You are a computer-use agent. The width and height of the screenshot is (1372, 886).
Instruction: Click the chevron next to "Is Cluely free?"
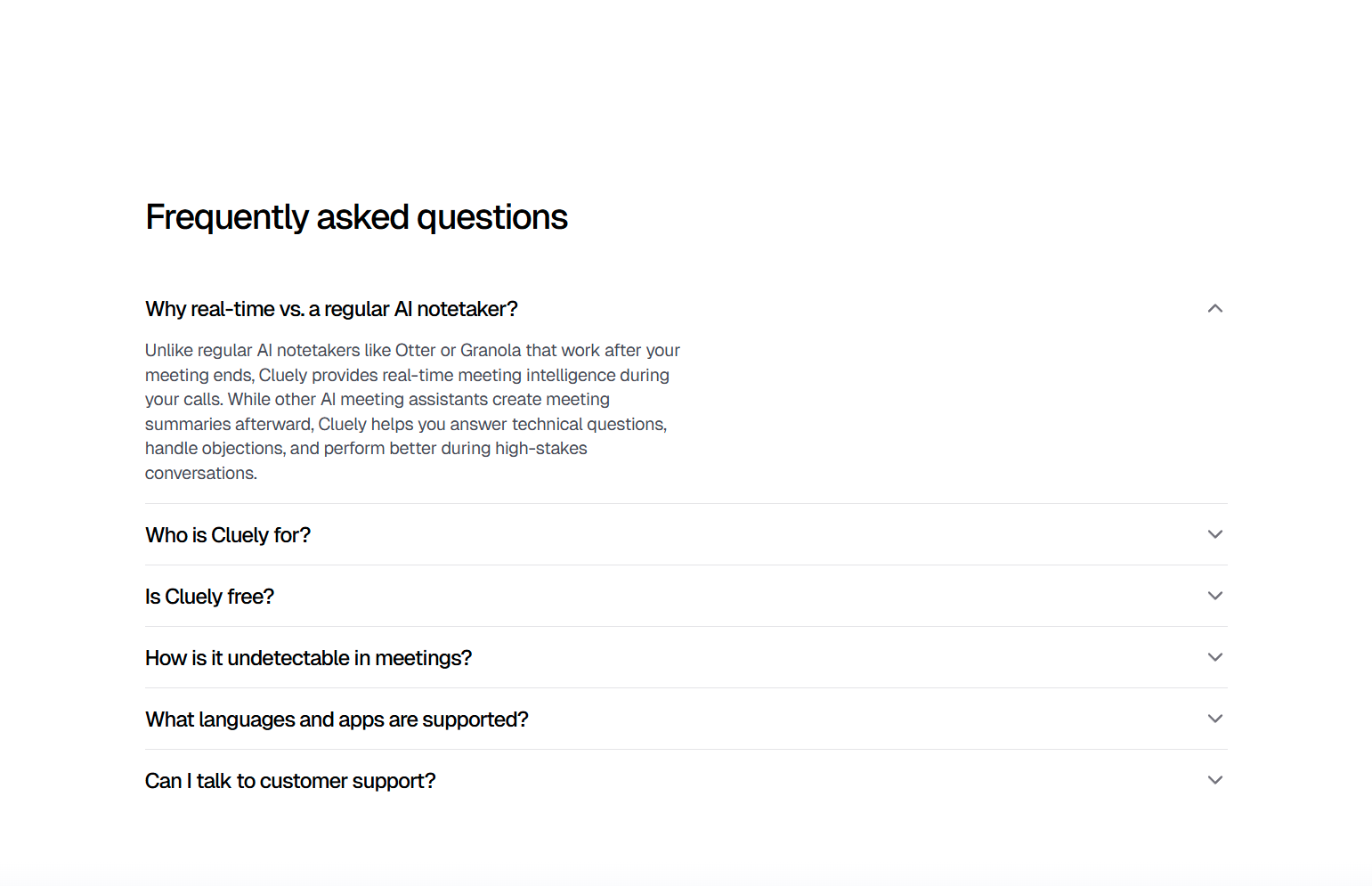tap(1215, 596)
